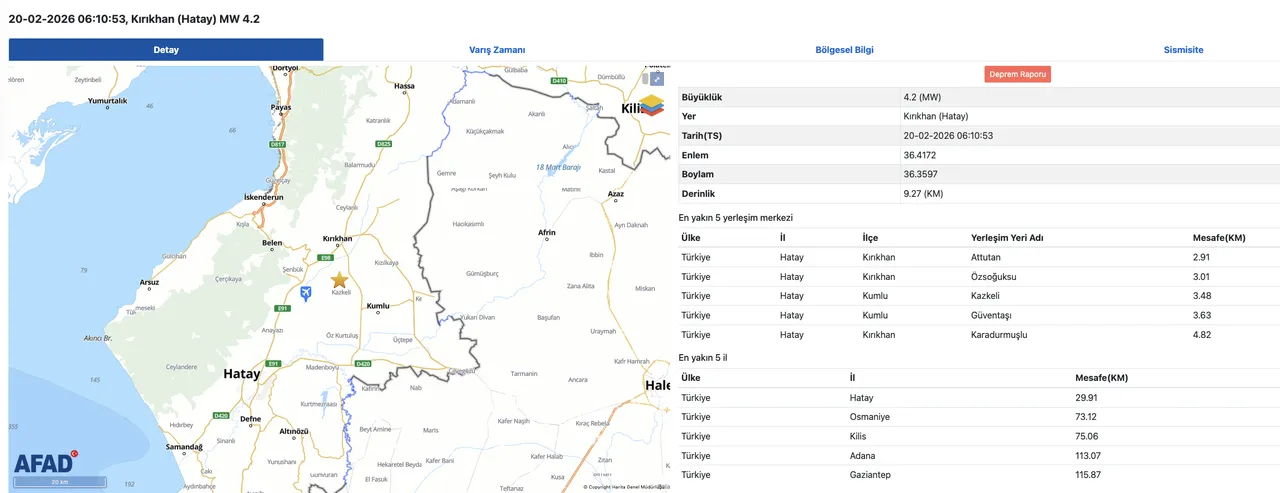This screenshot has height=493, width=1280.
Task: Click the D825 road shield on the map
Action: [x=383, y=144]
